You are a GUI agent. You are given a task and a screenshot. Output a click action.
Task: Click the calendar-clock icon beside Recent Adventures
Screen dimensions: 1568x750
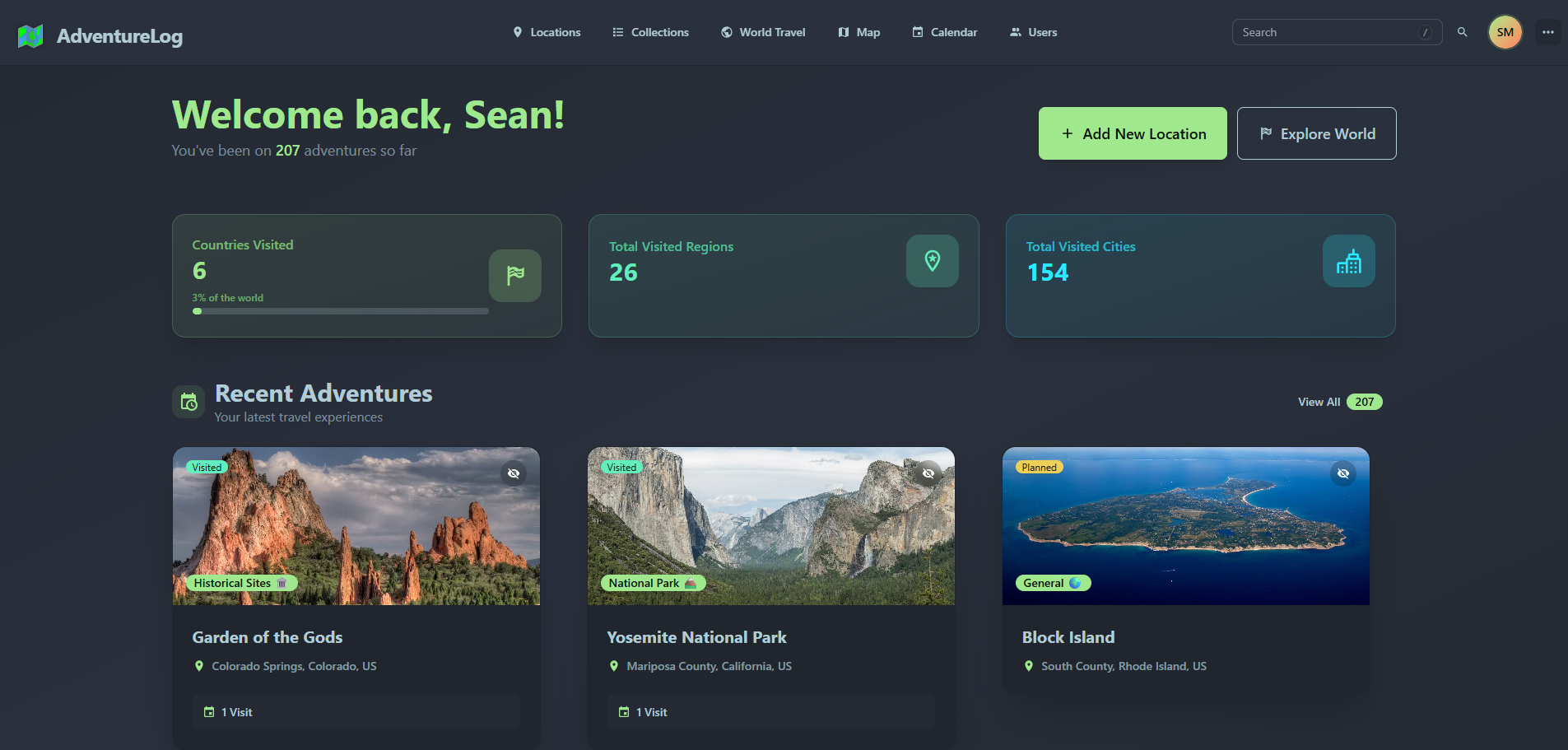click(188, 402)
